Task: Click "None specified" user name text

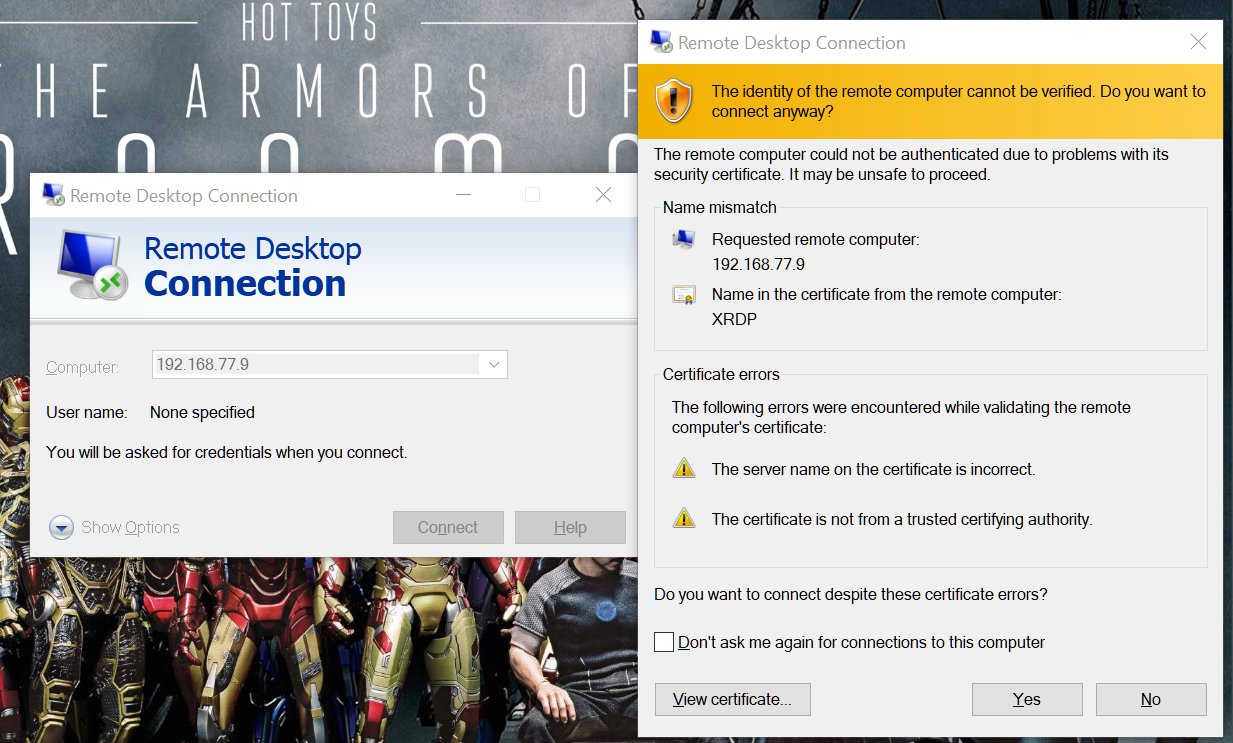Action: 202,412
